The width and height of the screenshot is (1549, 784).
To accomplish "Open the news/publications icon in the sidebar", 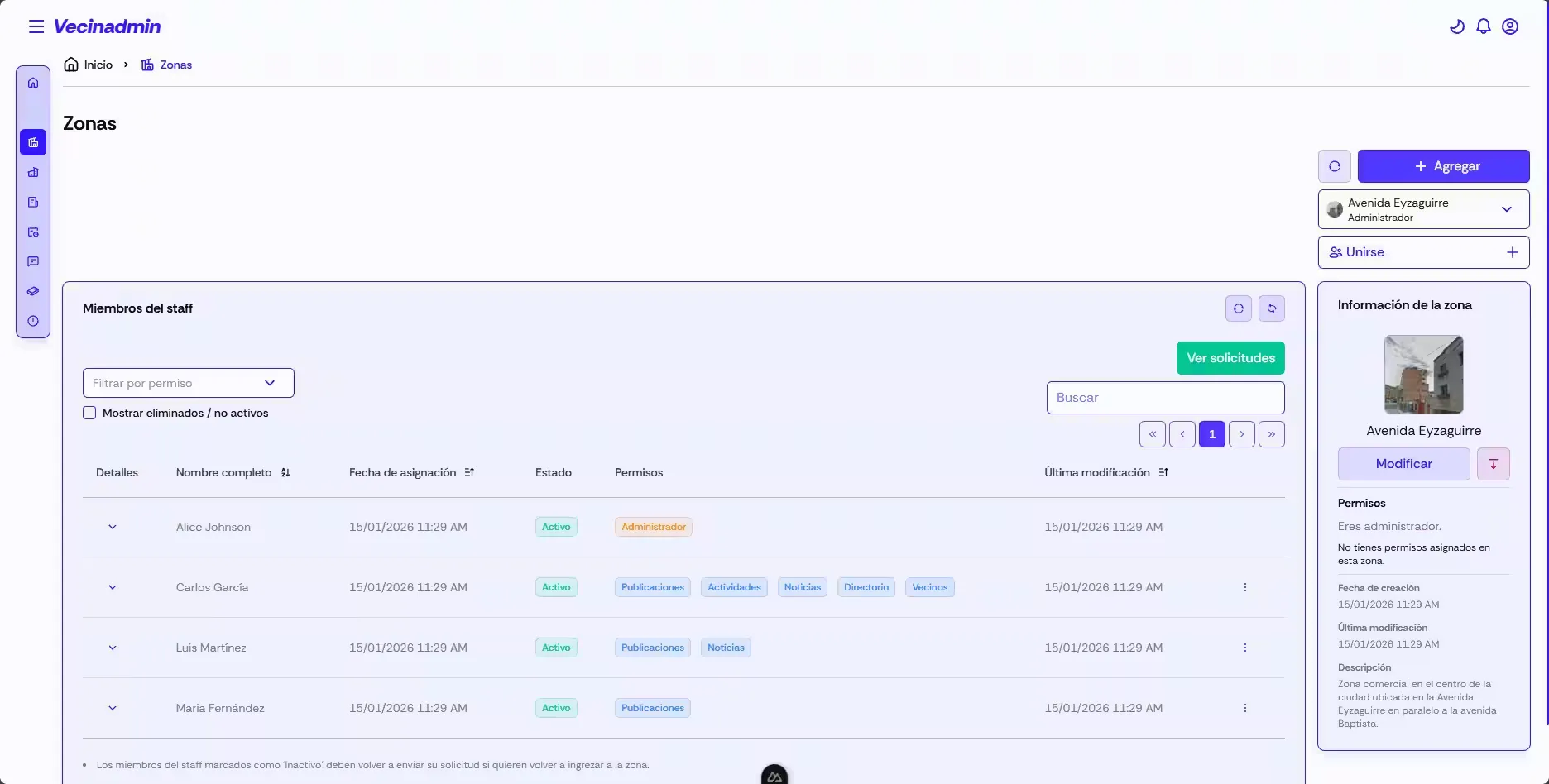I will [33, 202].
